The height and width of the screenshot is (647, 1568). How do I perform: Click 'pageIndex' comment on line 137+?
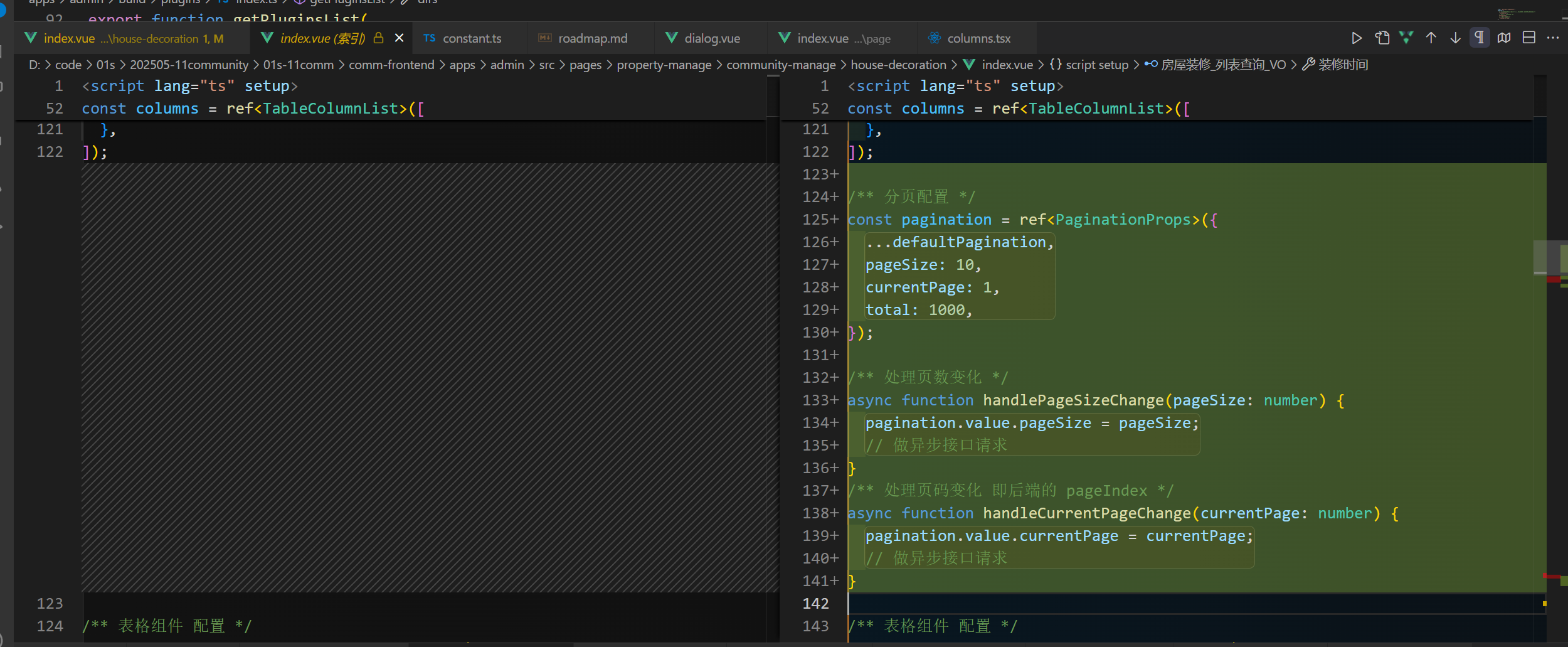[x=1106, y=490]
